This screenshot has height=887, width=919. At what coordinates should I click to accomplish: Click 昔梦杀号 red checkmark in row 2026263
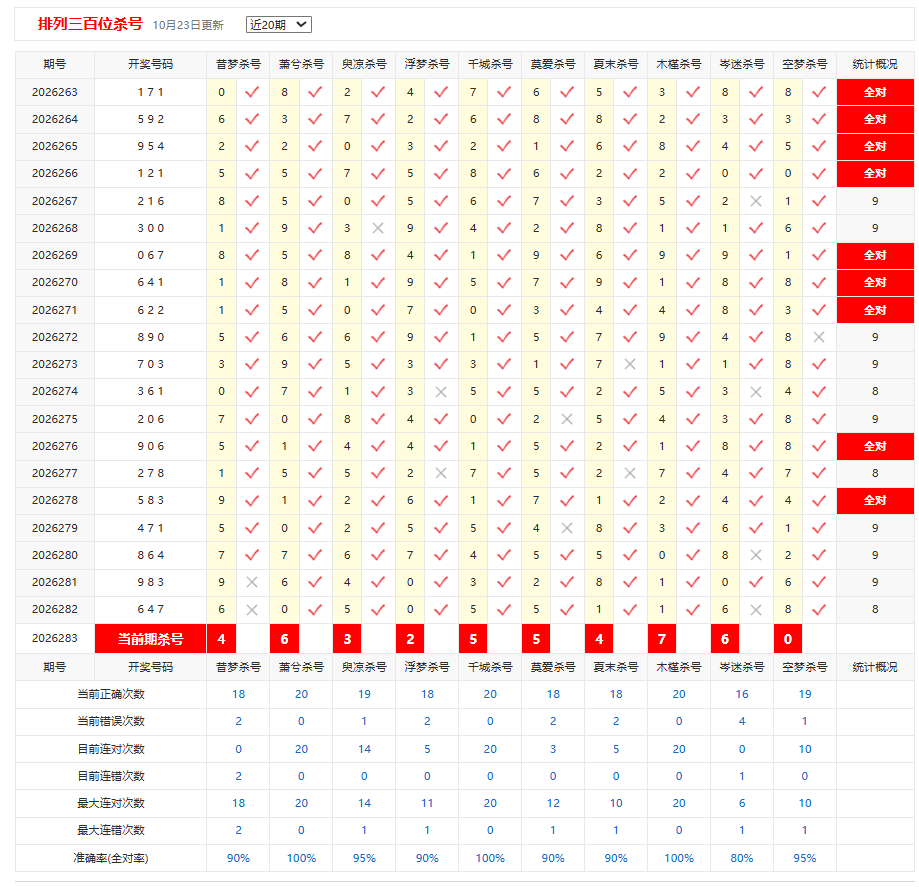coord(252,92)
